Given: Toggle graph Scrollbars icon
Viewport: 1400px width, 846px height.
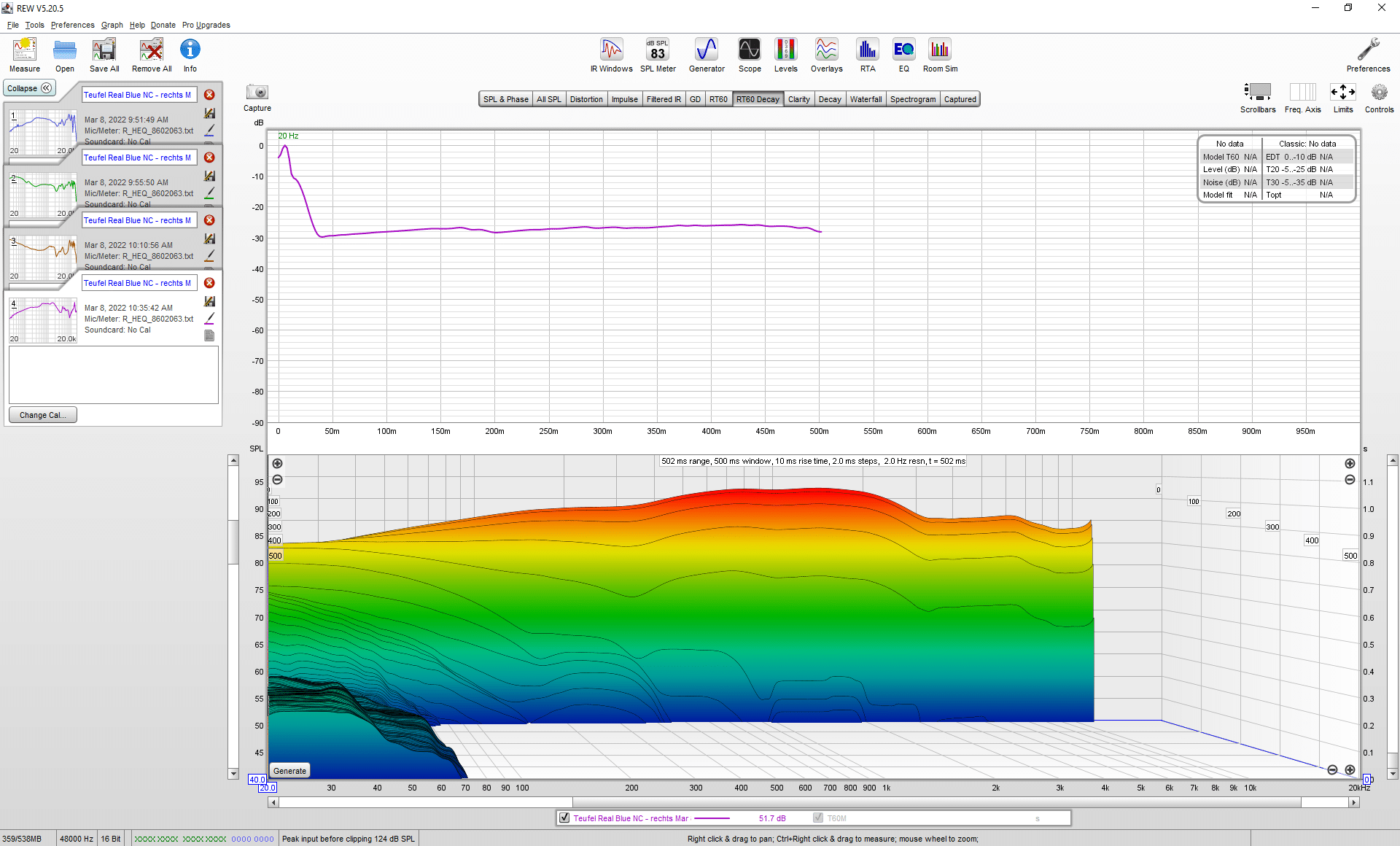Looking at the screenshot, I should [1258, 93].
